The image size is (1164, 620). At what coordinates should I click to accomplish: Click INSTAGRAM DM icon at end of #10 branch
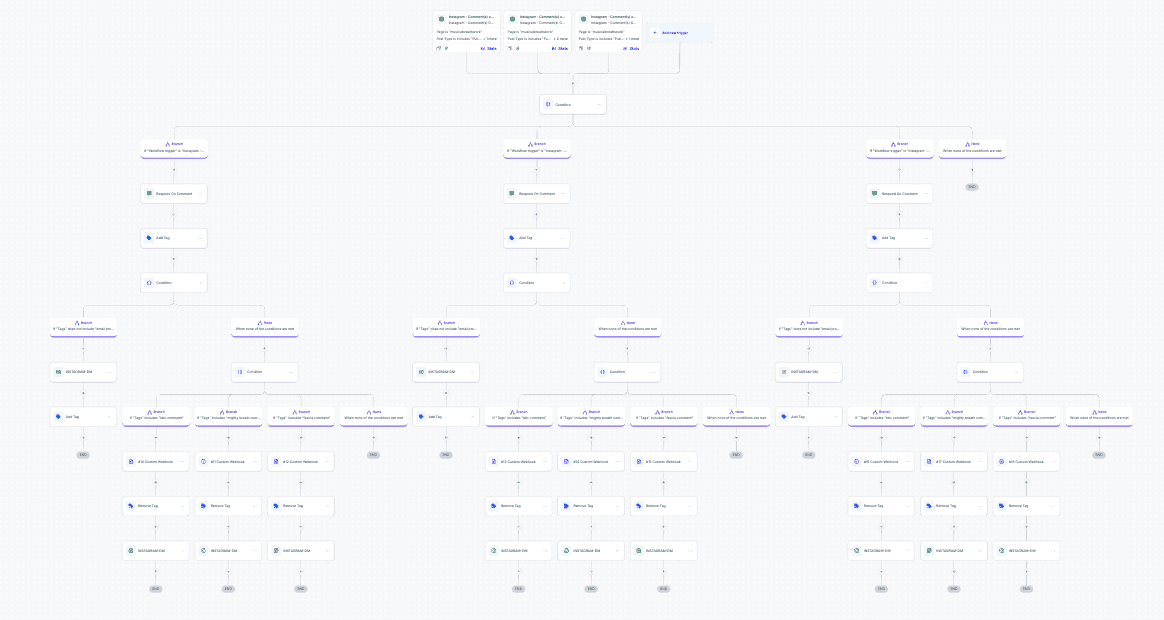131,550
